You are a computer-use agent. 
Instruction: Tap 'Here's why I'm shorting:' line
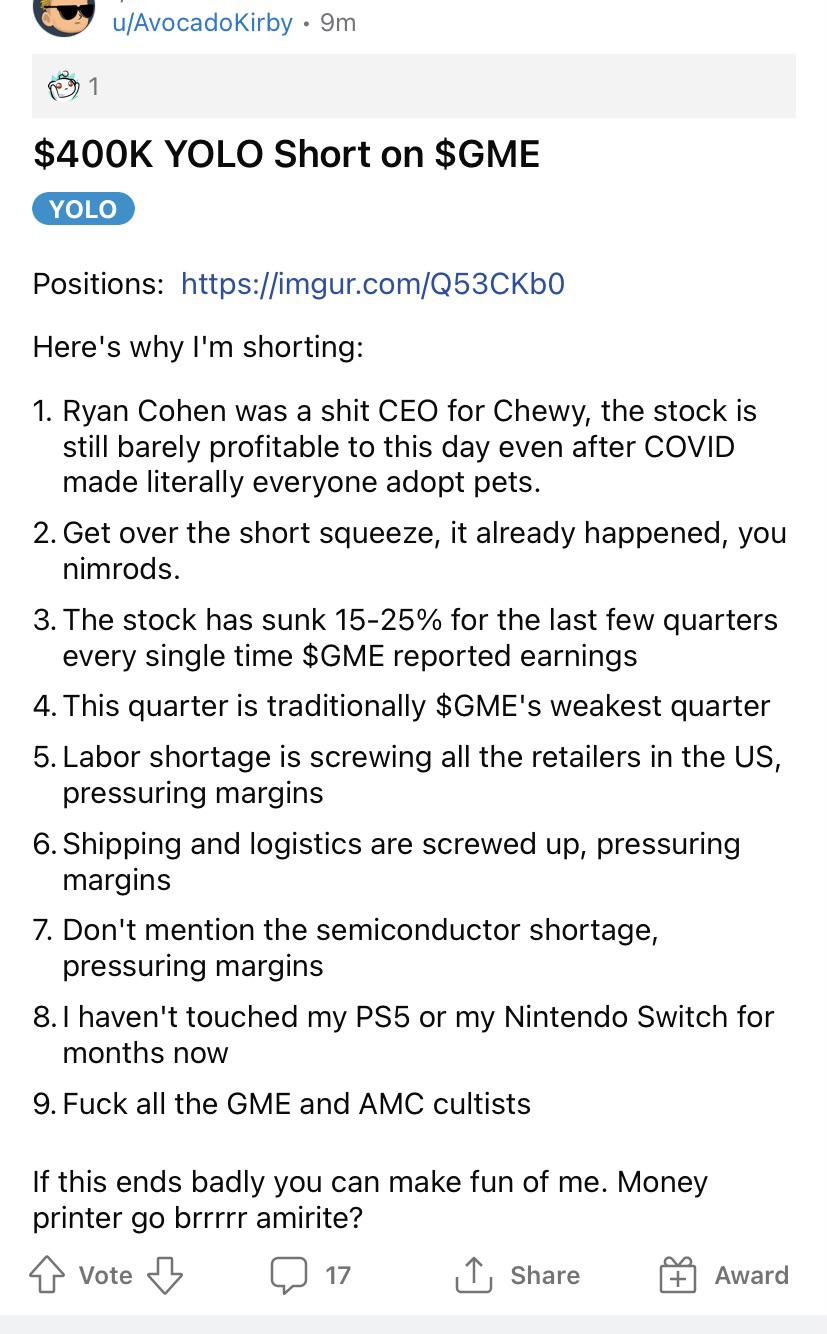[198, 347]
